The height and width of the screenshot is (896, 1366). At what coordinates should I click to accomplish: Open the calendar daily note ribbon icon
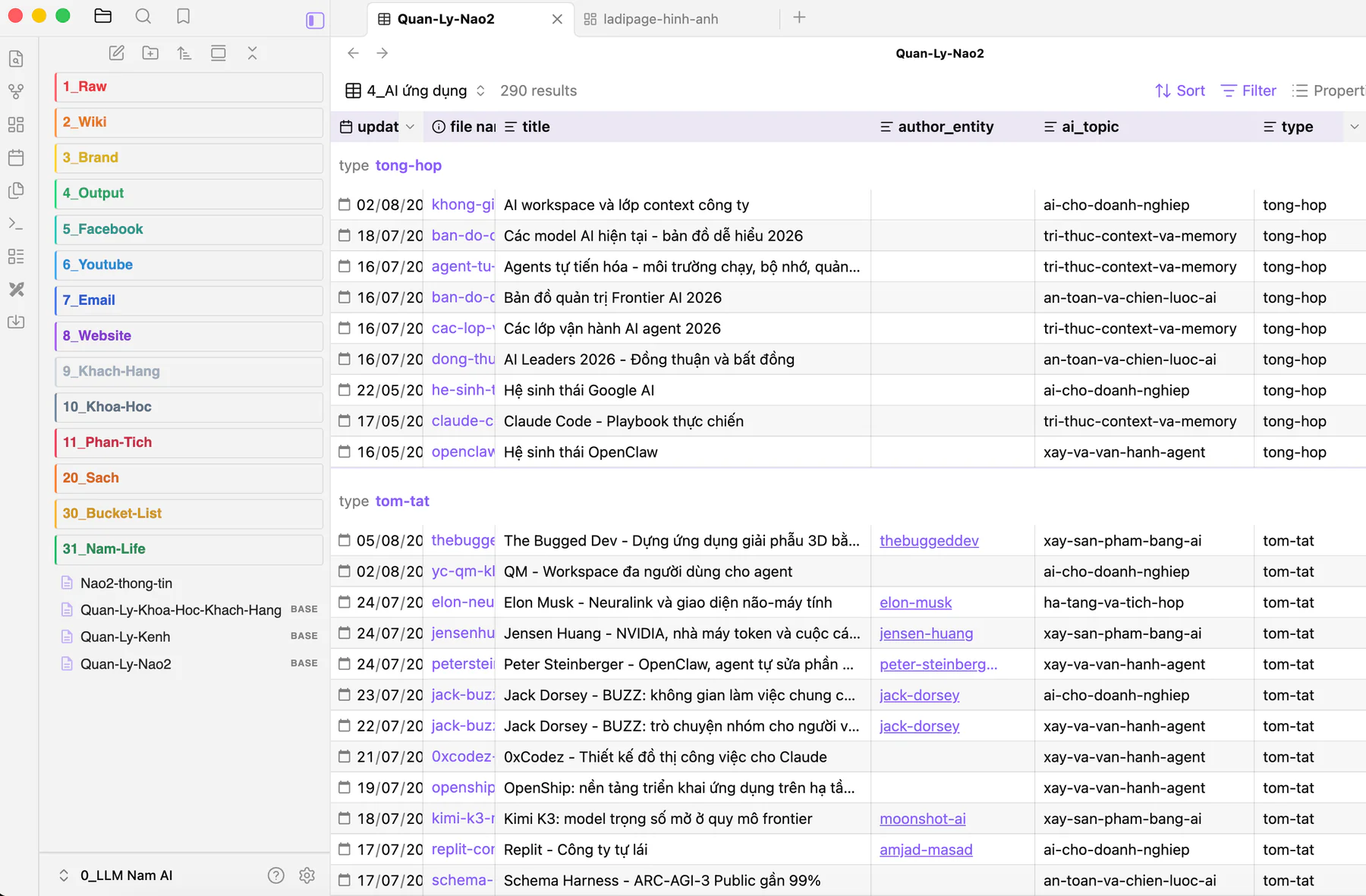coord(16,157)
